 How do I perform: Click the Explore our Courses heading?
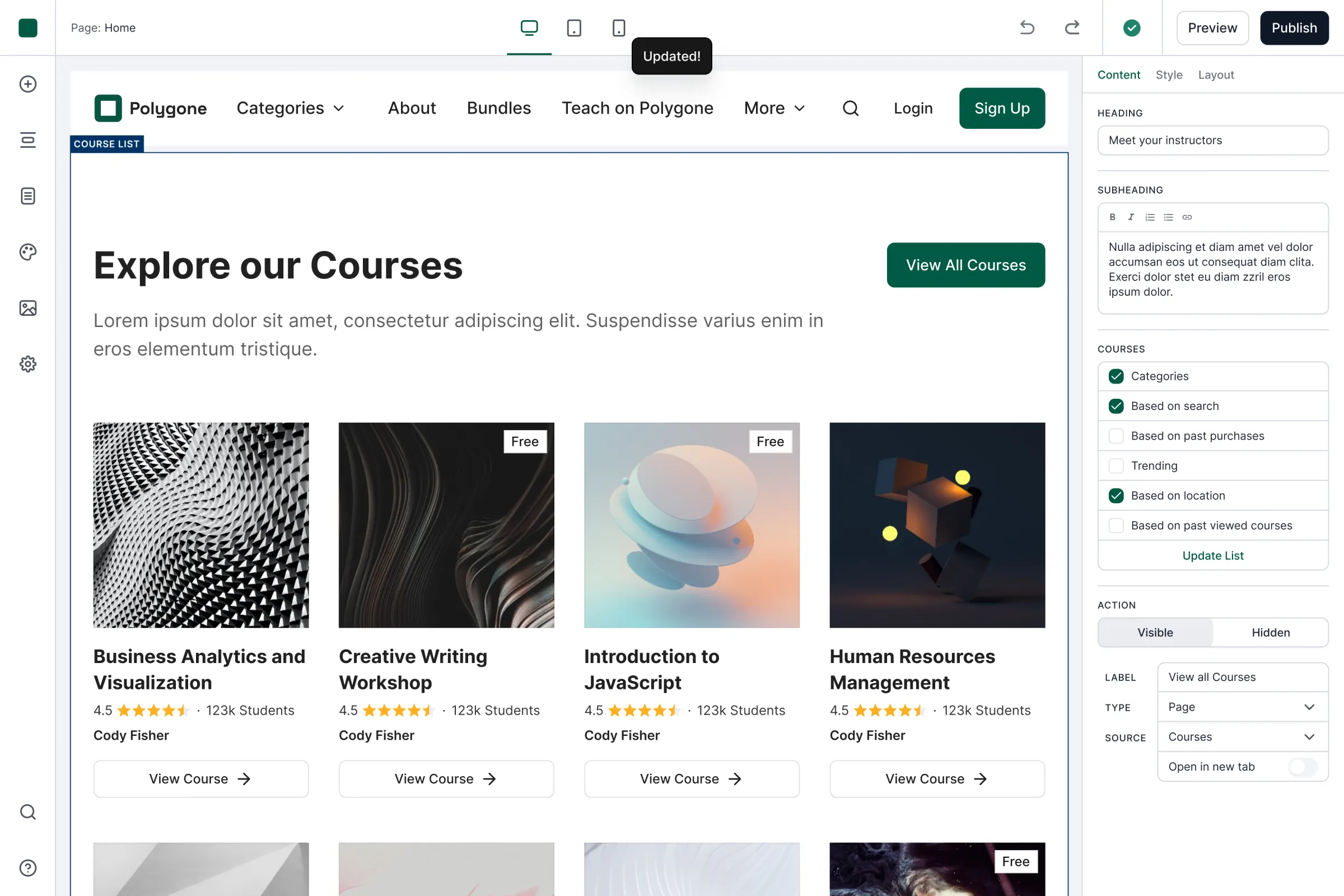pyautogui.click(x=278, y=265)
